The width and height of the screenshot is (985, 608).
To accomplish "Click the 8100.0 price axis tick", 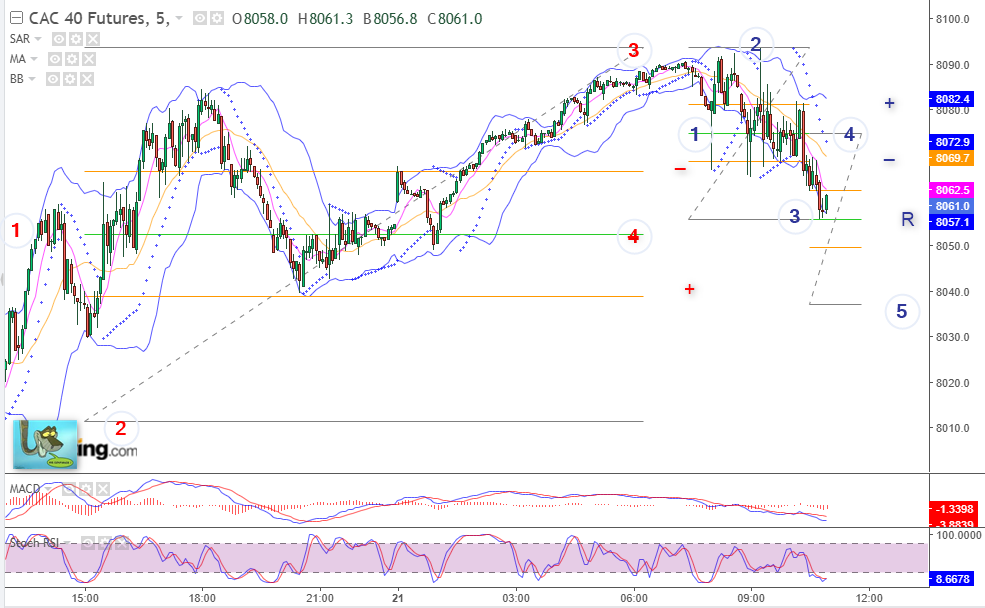I will [952, 19].
